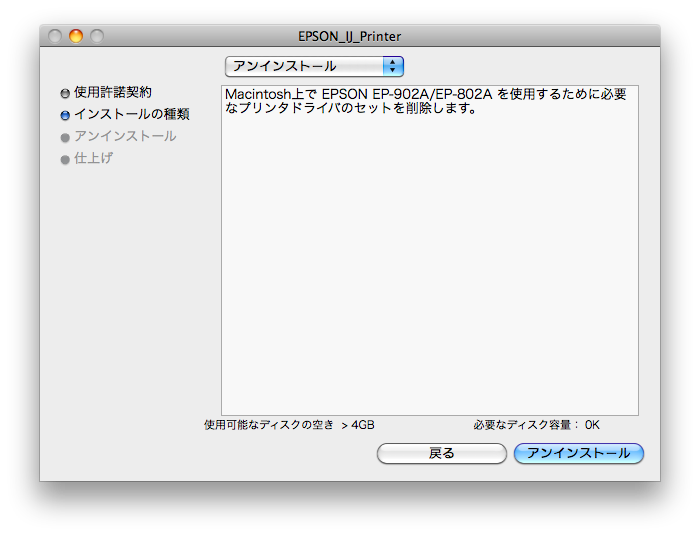Click the gray close window button
This screenshot has width=700, height=536.
click(x=55, y=36)
